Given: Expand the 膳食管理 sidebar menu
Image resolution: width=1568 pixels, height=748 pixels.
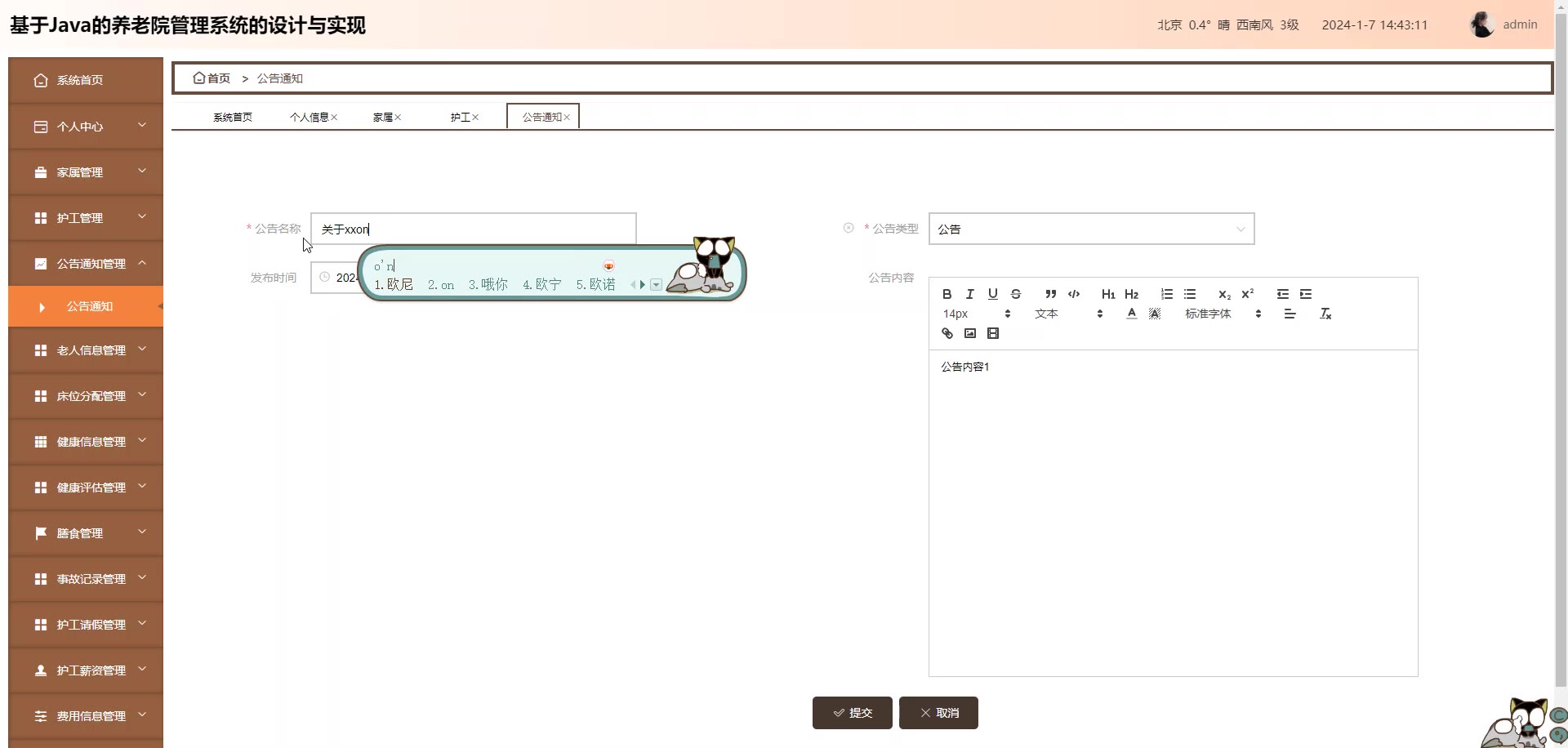Looking at the screenshot, I should [86, 533].
